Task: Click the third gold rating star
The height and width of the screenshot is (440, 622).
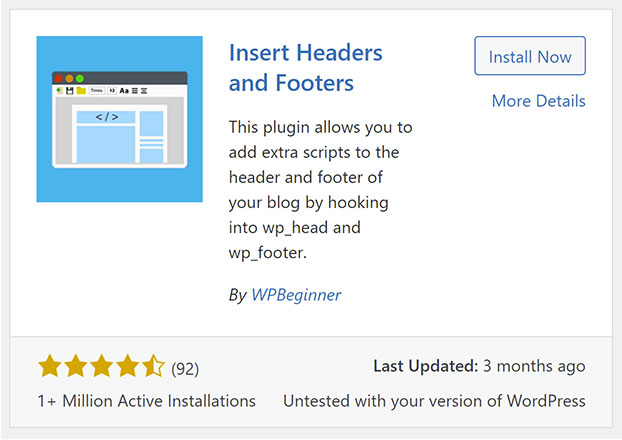Action: point(102,366)
